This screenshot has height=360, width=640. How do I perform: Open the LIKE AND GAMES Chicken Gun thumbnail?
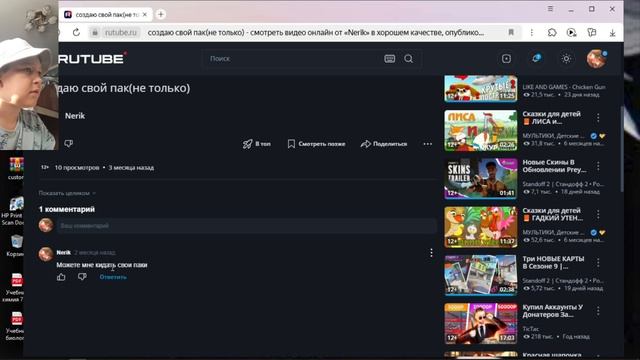point(481,88)
